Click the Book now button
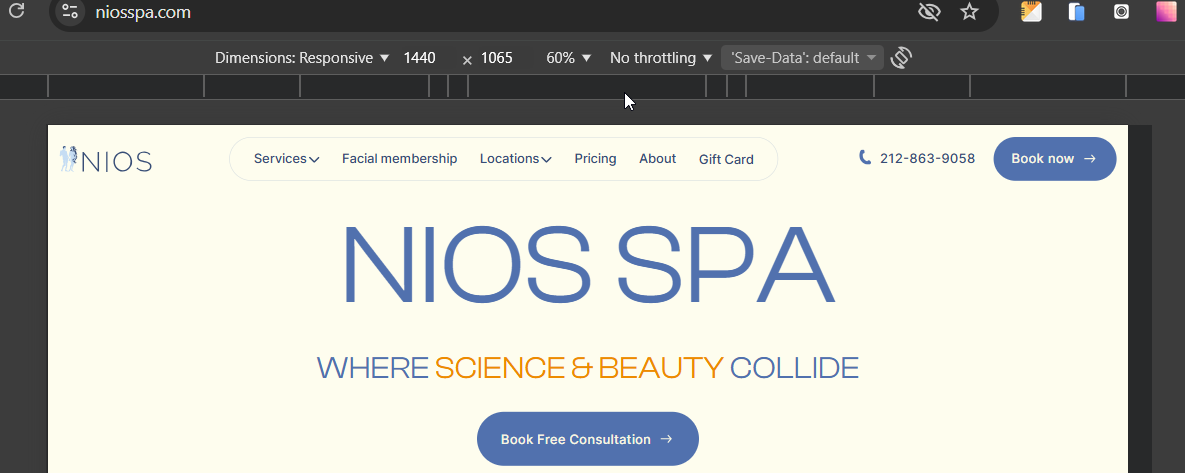Viewport: 1185px width, 473px height. [1054, 159]
